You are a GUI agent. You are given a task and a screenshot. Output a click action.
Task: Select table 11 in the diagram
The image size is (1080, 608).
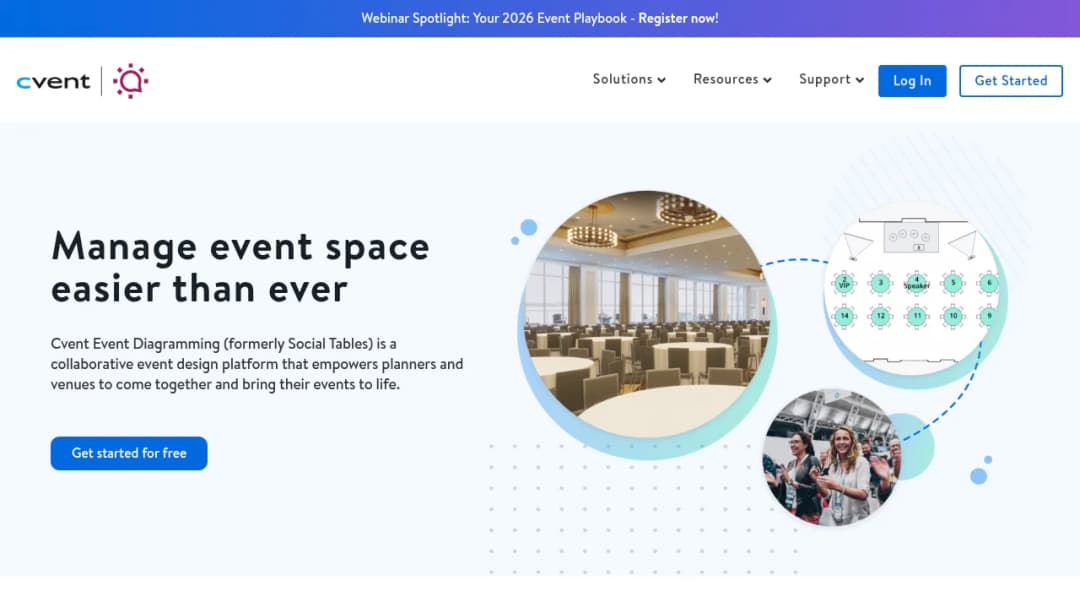pos(917,316)
